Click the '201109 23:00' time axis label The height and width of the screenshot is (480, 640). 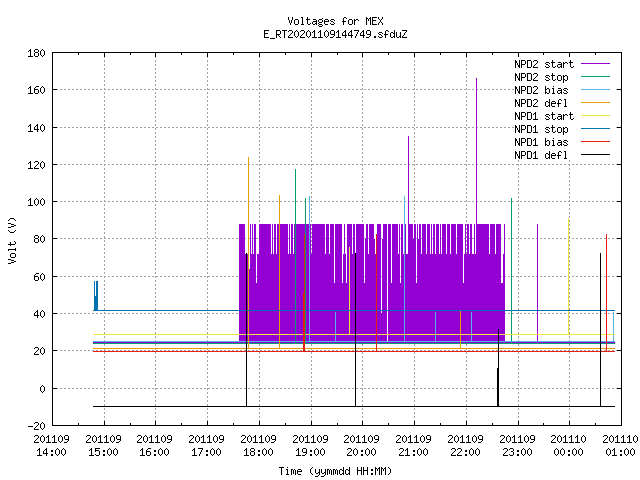[x=517, y=446]
